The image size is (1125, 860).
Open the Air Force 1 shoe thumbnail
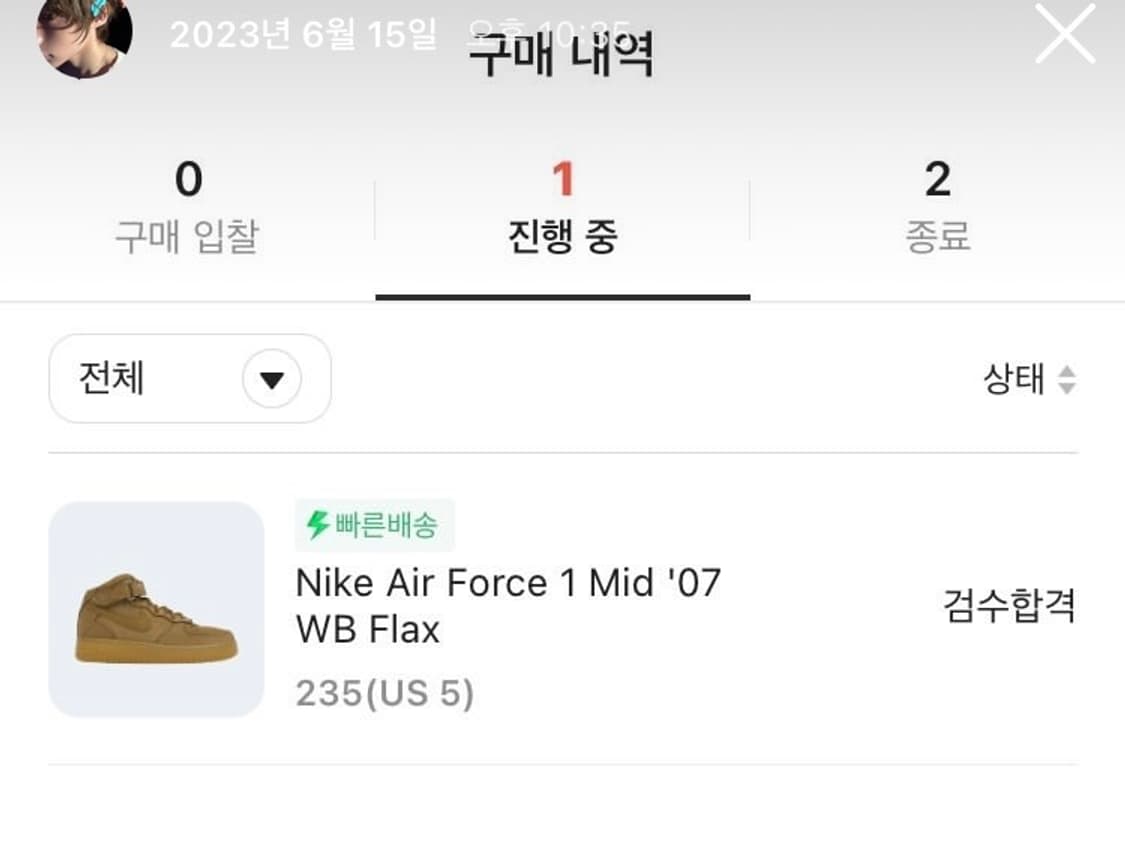pos(156,609)
